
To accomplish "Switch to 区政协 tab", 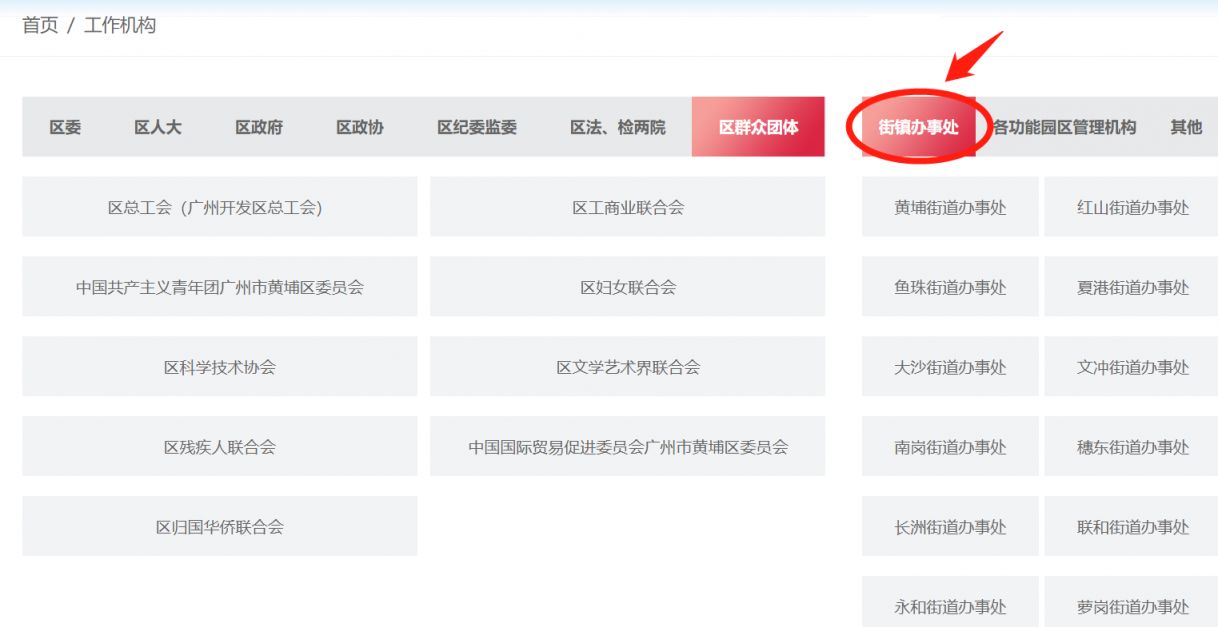I will point(360,127).
